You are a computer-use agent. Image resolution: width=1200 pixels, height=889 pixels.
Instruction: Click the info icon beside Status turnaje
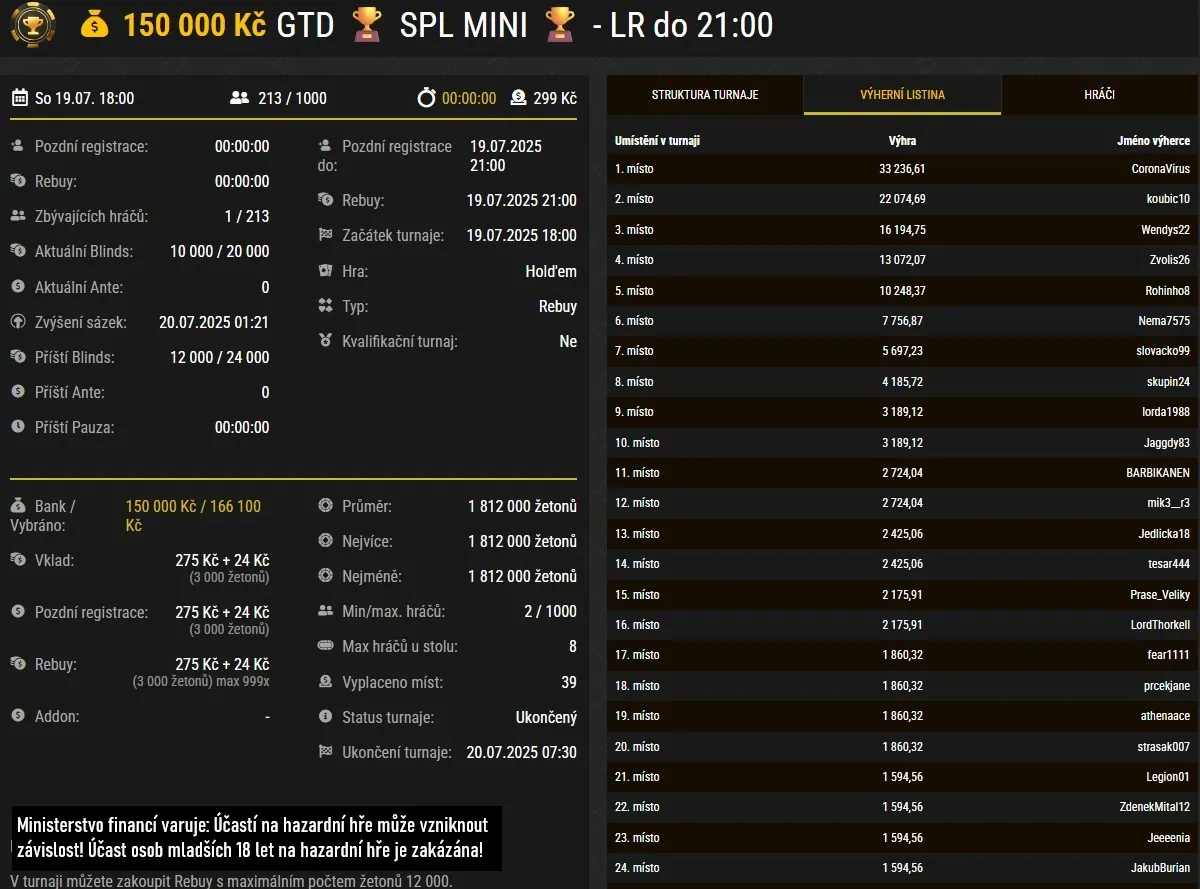[325, 717]
